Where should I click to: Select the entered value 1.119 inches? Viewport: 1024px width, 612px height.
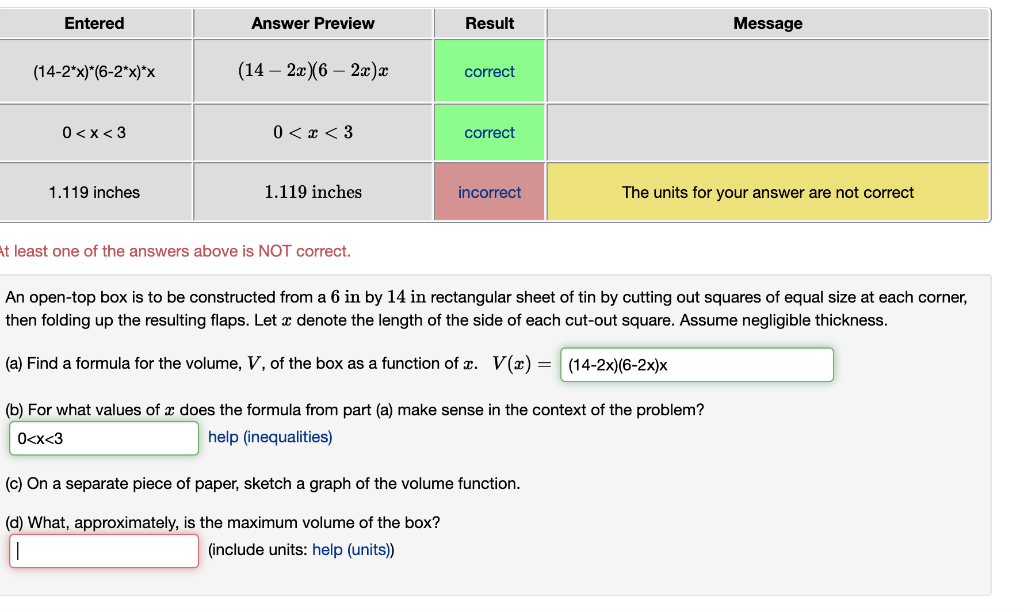(96, 191)
